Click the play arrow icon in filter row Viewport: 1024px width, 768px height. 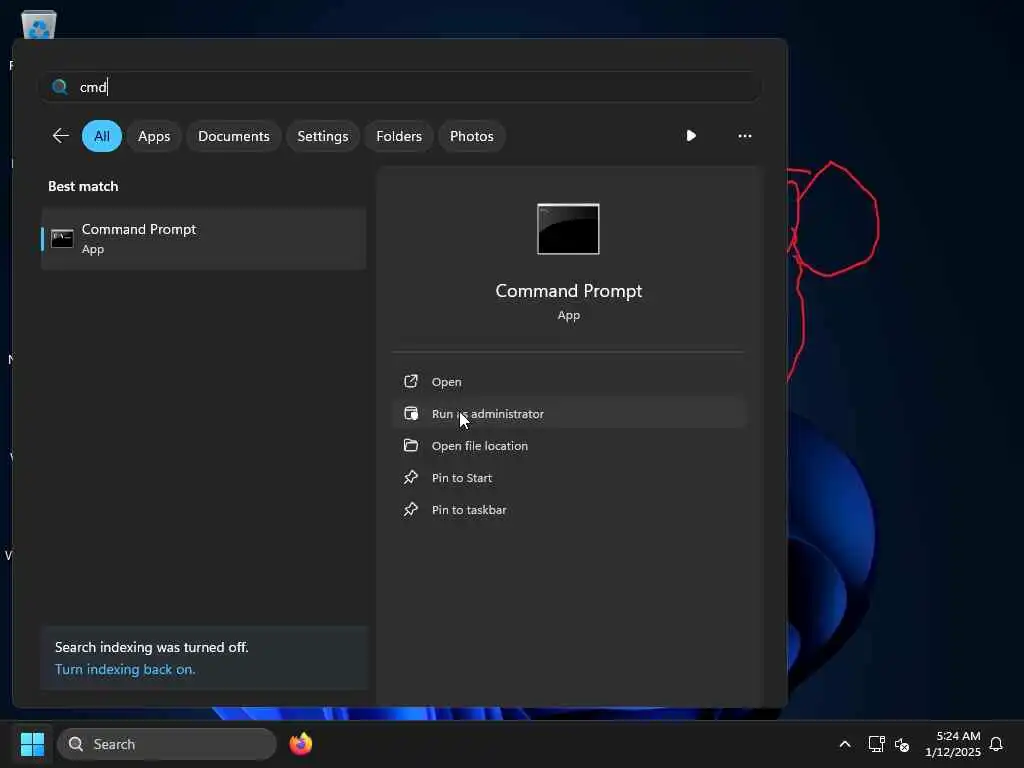point(691,136)
